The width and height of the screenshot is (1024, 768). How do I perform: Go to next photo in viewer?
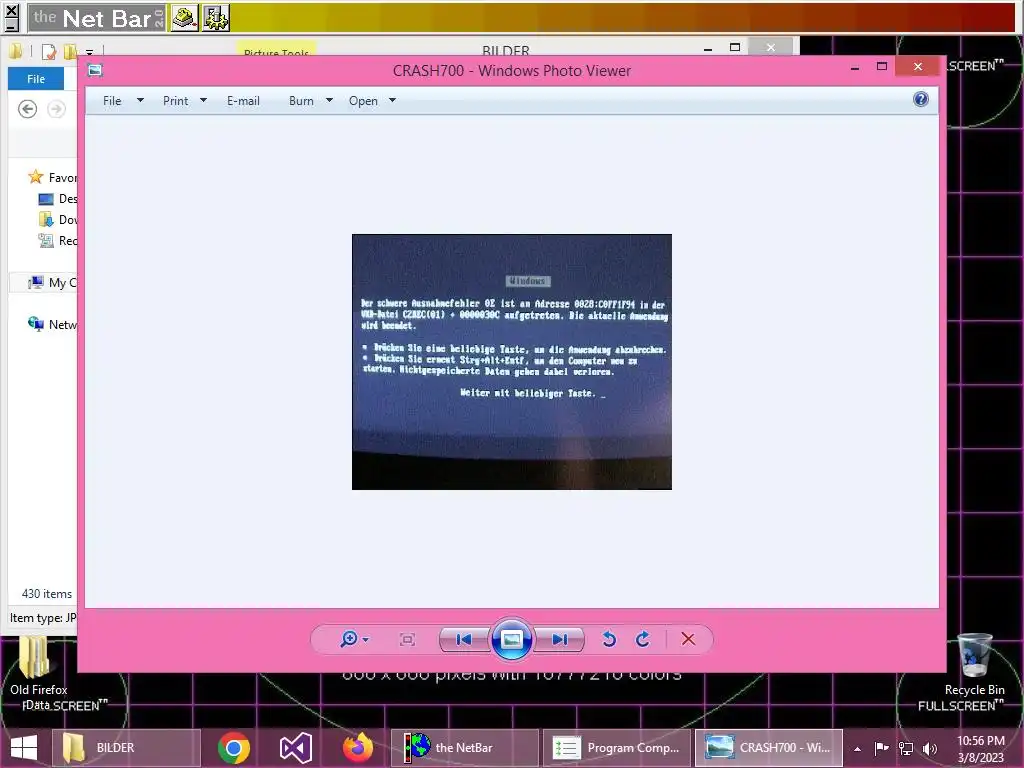(x=559, y=639)
